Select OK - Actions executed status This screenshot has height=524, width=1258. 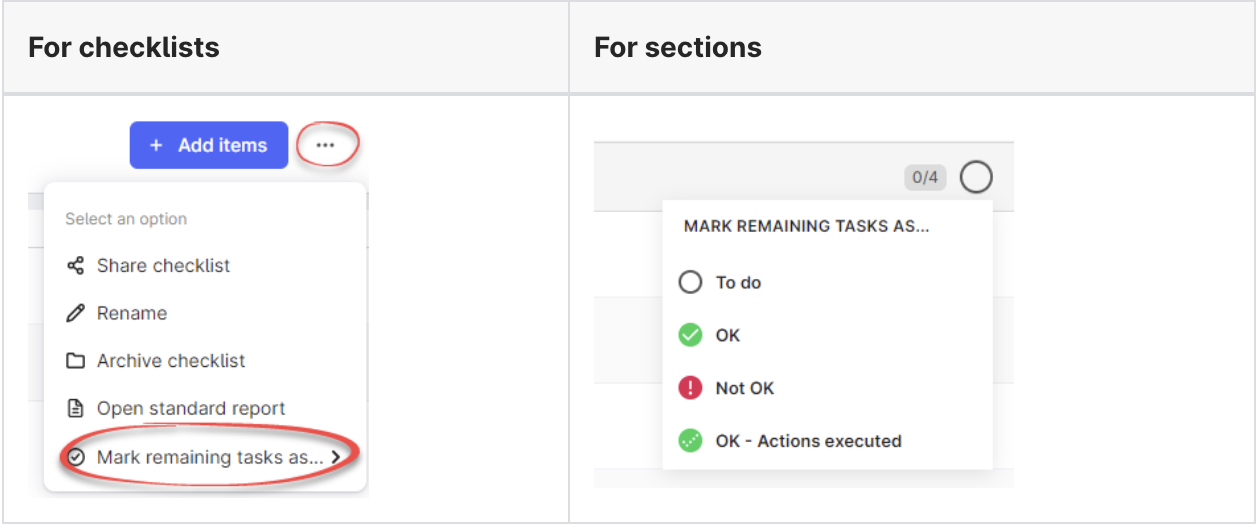click(808, 441)
